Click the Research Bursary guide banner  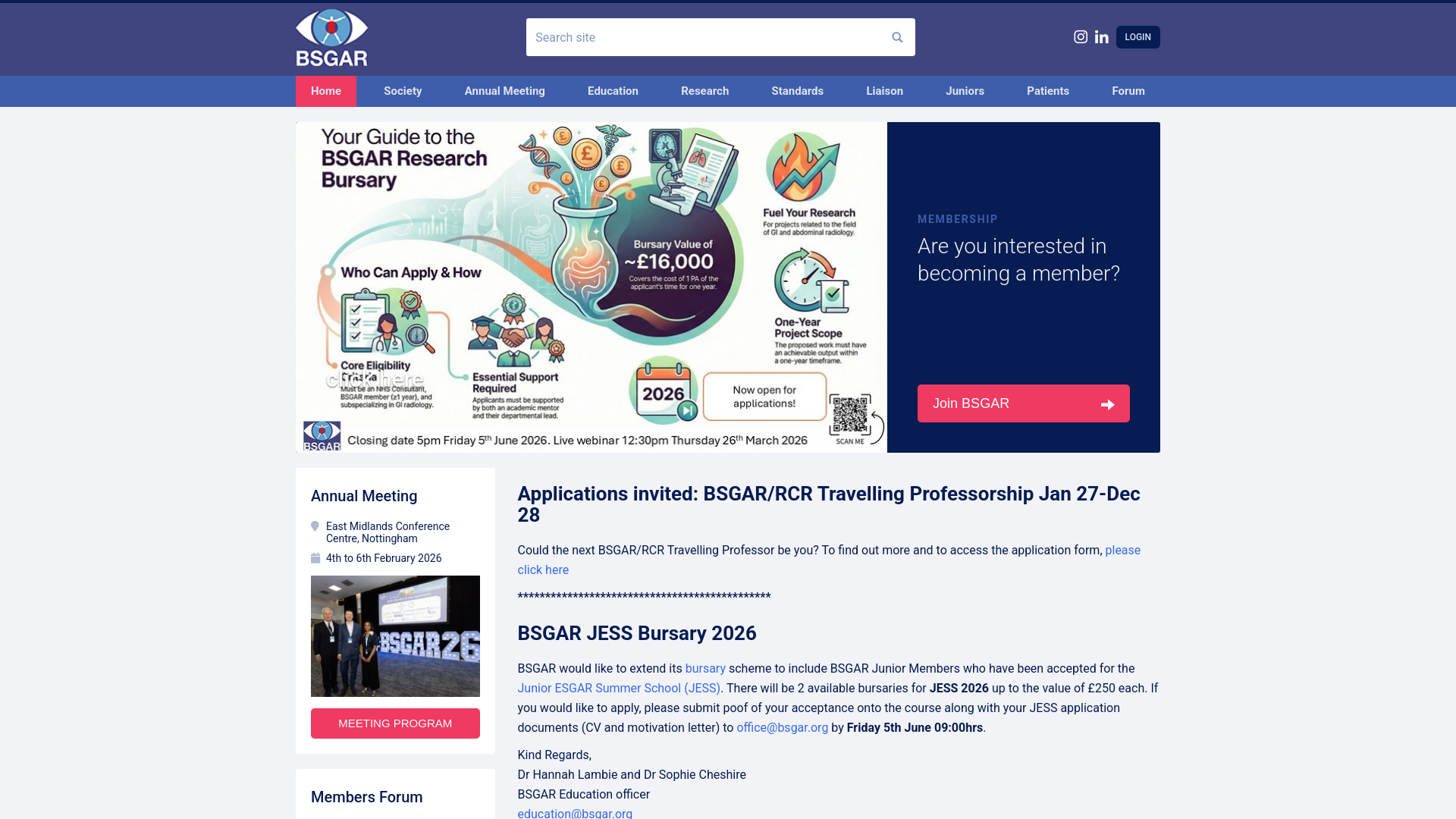tap(591, 287)
